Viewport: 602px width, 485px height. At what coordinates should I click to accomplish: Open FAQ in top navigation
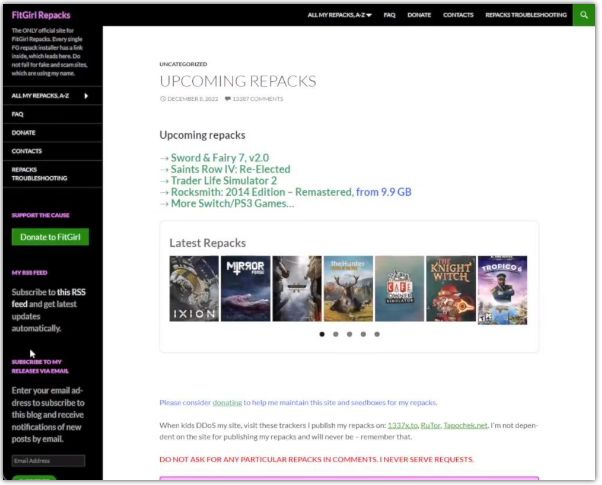[x=389, y=15]
